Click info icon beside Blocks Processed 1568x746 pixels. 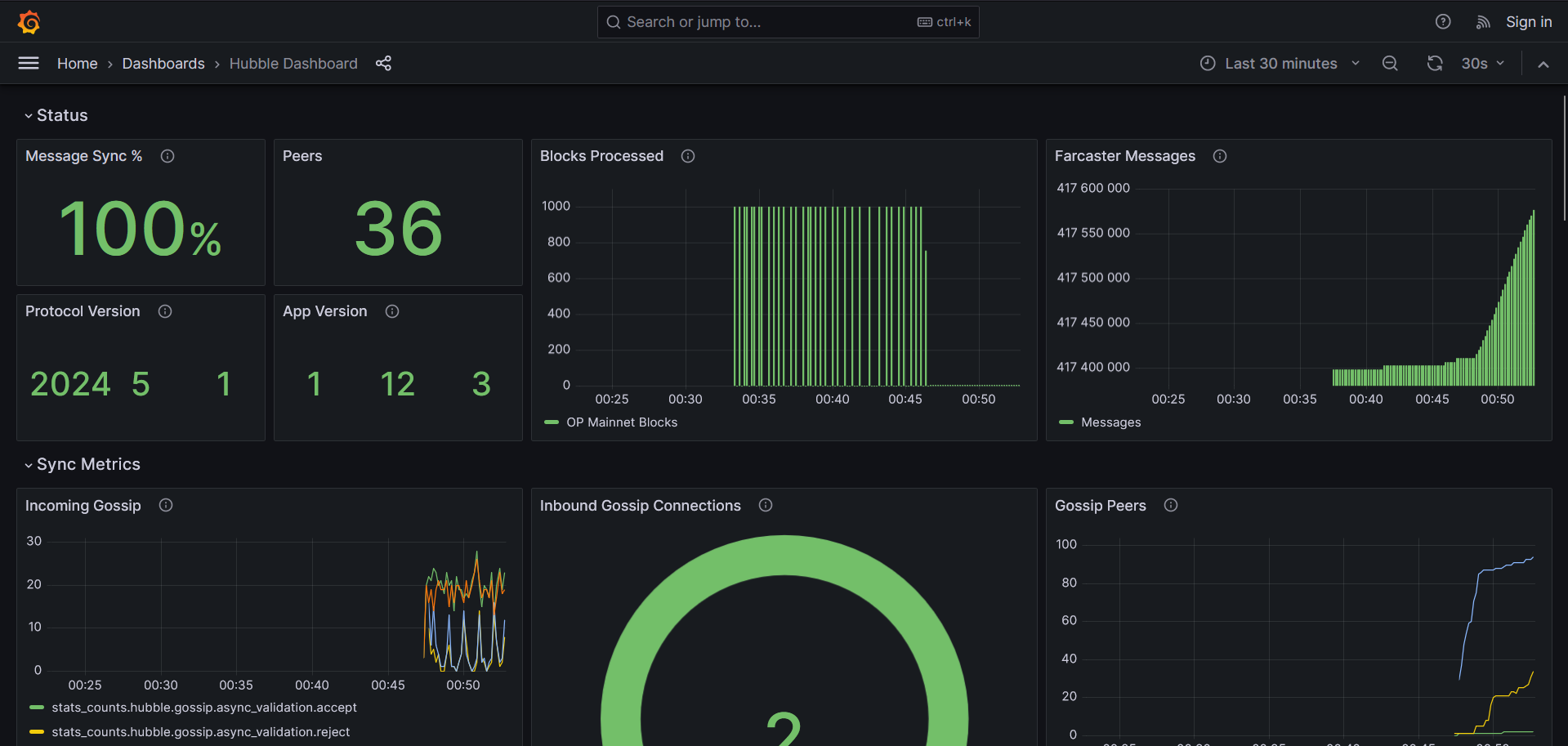pyautogui.click(x=688, y=156)
